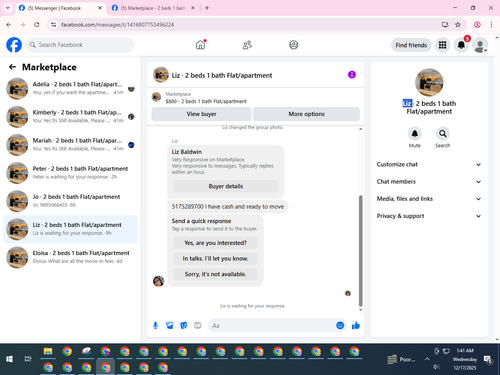
Task: Open the listing thumbnail in right panel
Action: pyautogui.click(x=429, y=82)
